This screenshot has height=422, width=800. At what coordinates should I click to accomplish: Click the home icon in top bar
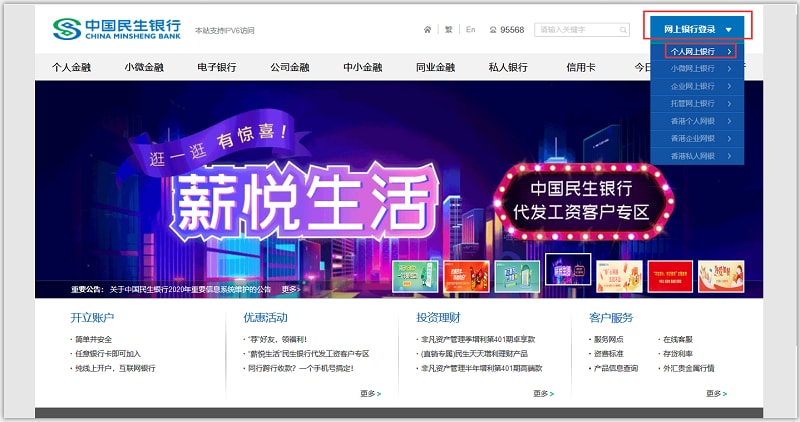tap(427, 30)
